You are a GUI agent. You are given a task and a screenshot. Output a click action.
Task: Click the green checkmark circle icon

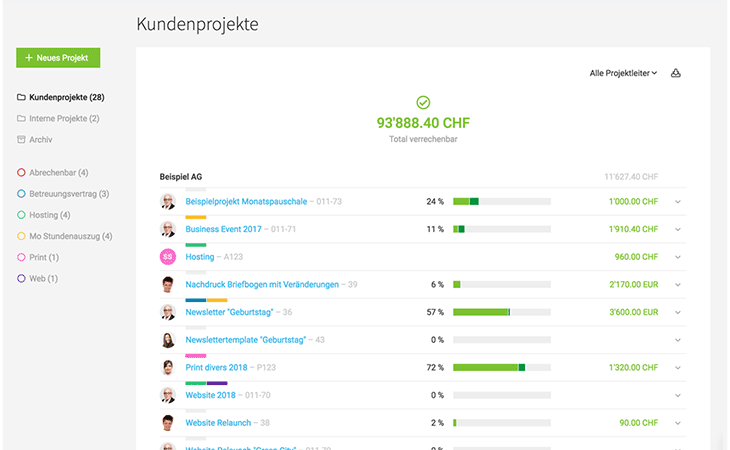click(x=423, y=103)
